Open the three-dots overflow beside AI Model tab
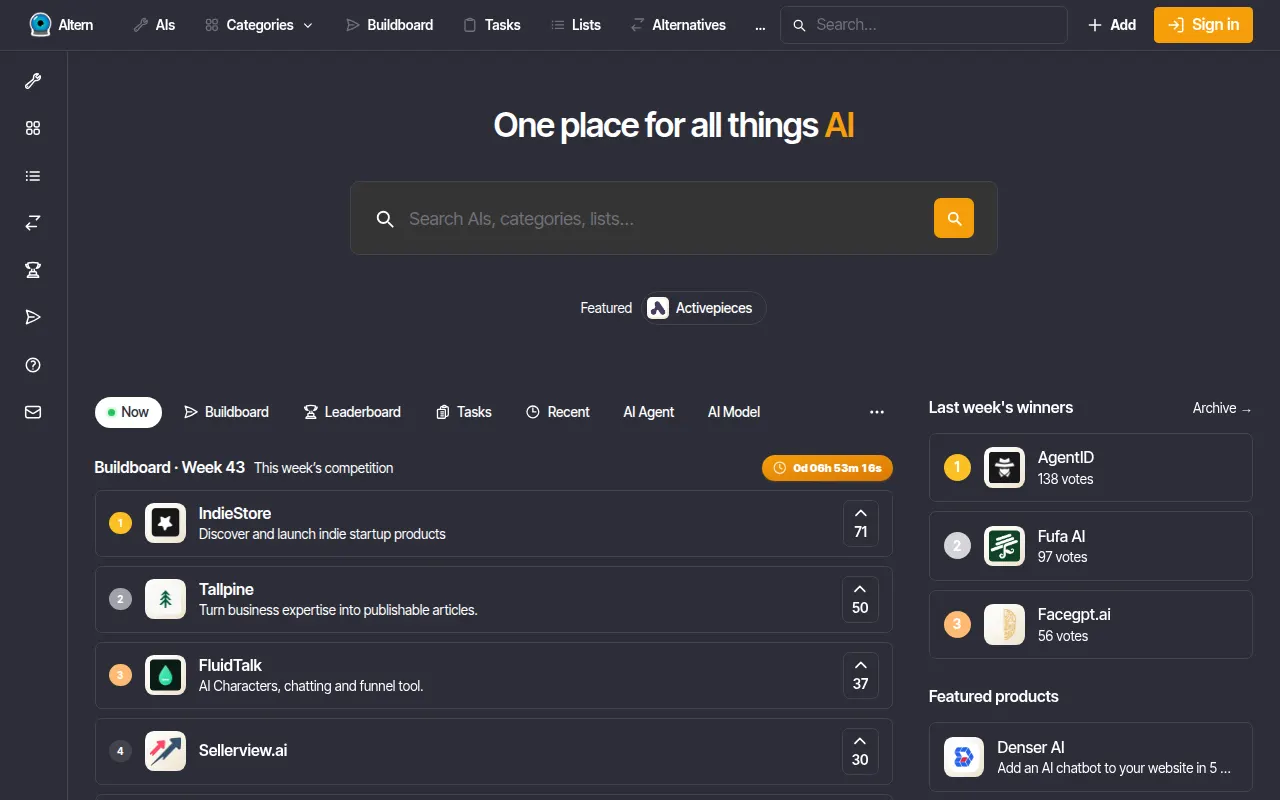The width and height of the screenshot is (1280, 800). 877,412
